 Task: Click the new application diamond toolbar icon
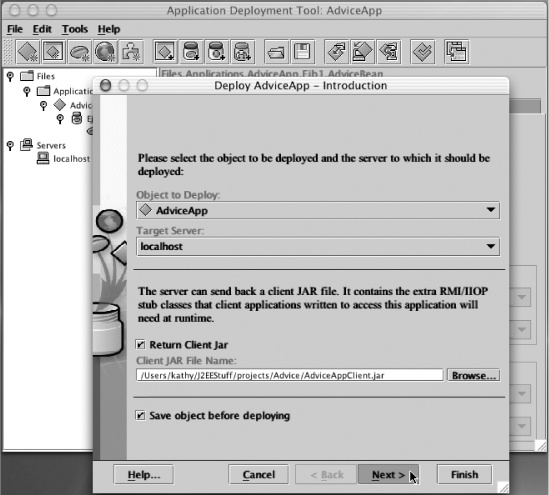point(28,52)
